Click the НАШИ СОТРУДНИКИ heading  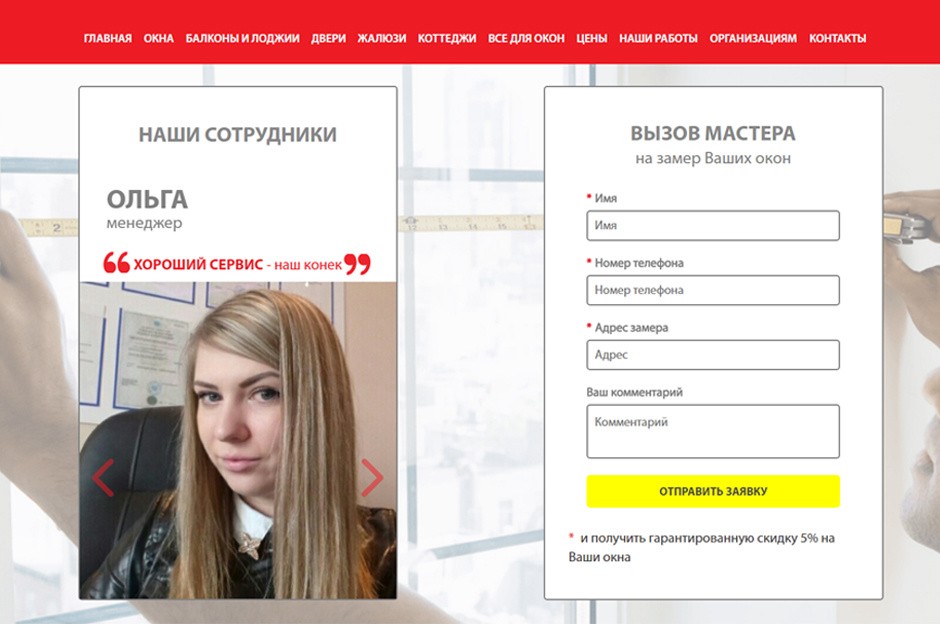point(237,134)
